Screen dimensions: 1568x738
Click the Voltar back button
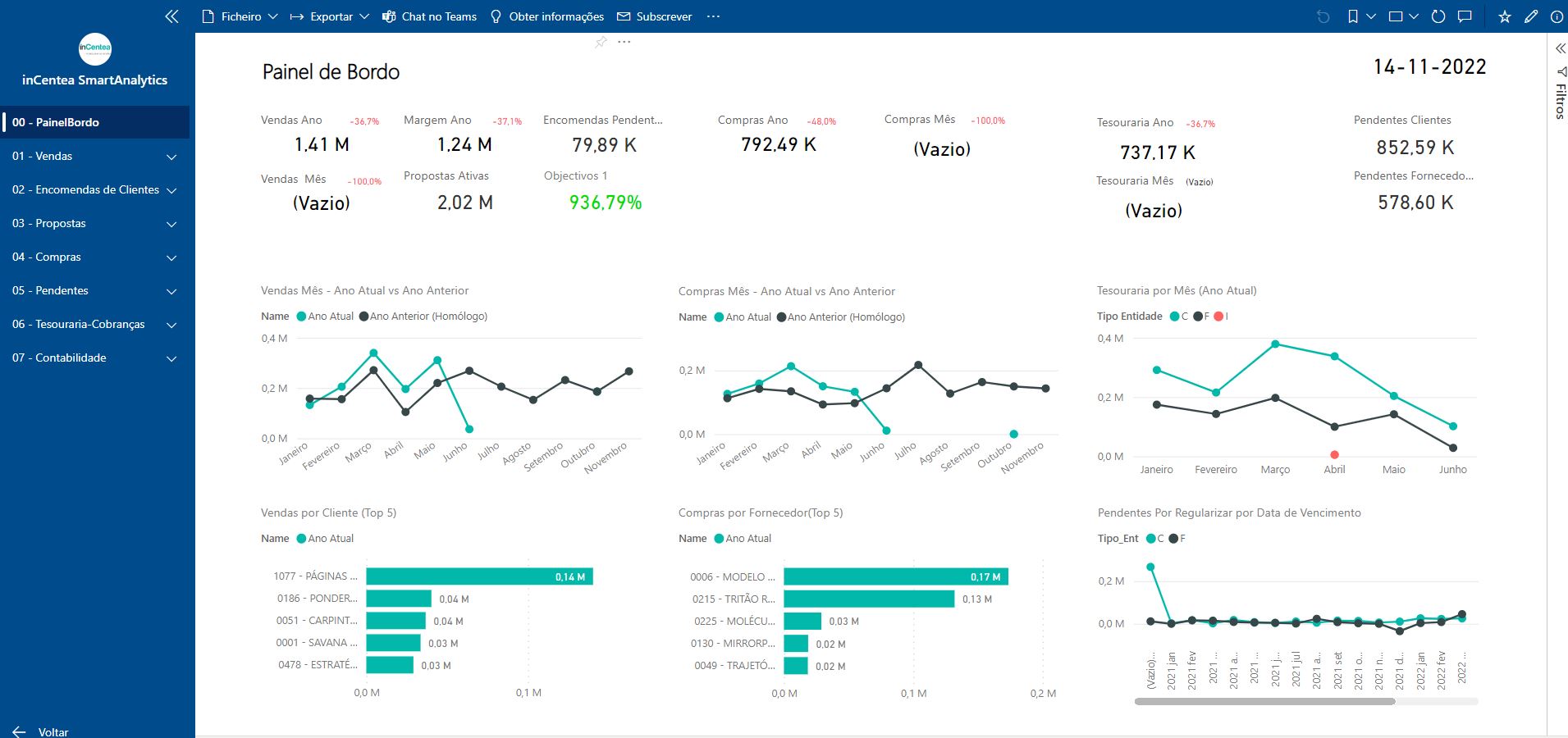[41, 731]
